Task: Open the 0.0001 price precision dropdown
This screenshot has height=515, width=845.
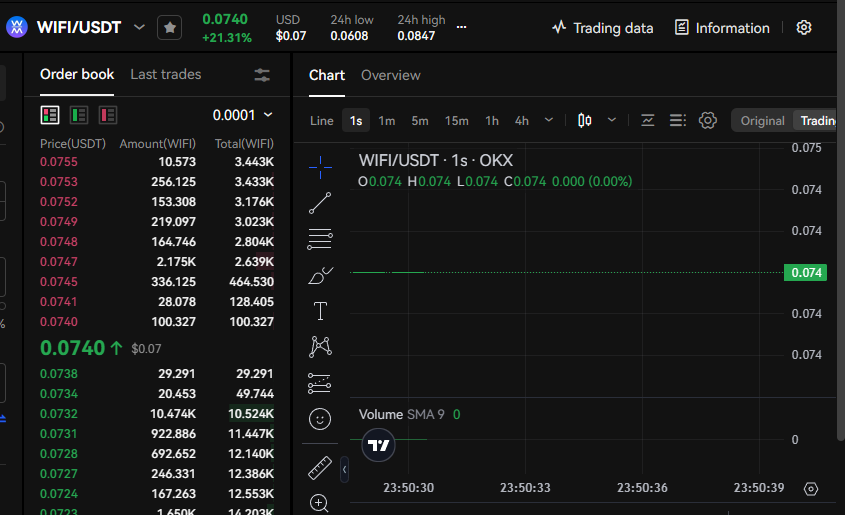Action: (243, 115)
